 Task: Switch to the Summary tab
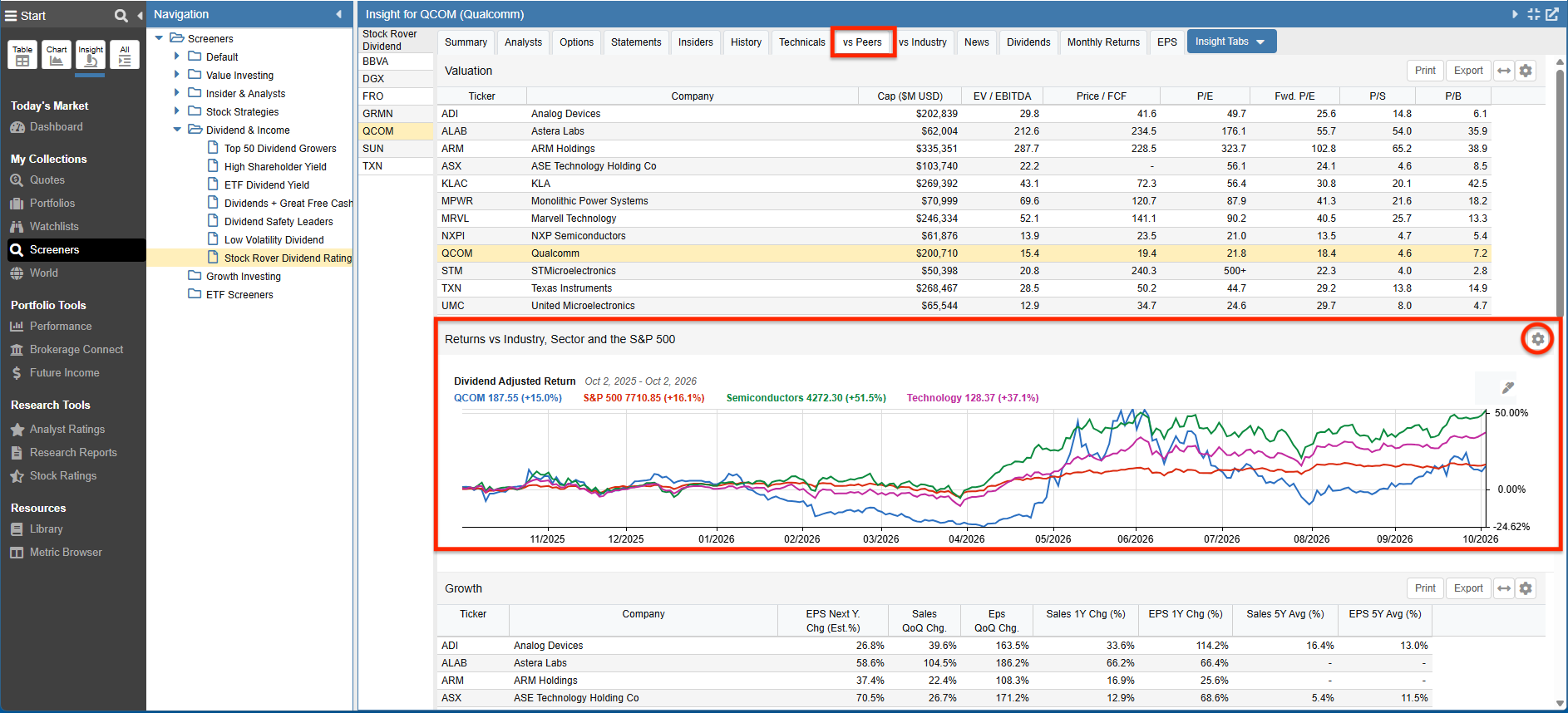[466, 42]
